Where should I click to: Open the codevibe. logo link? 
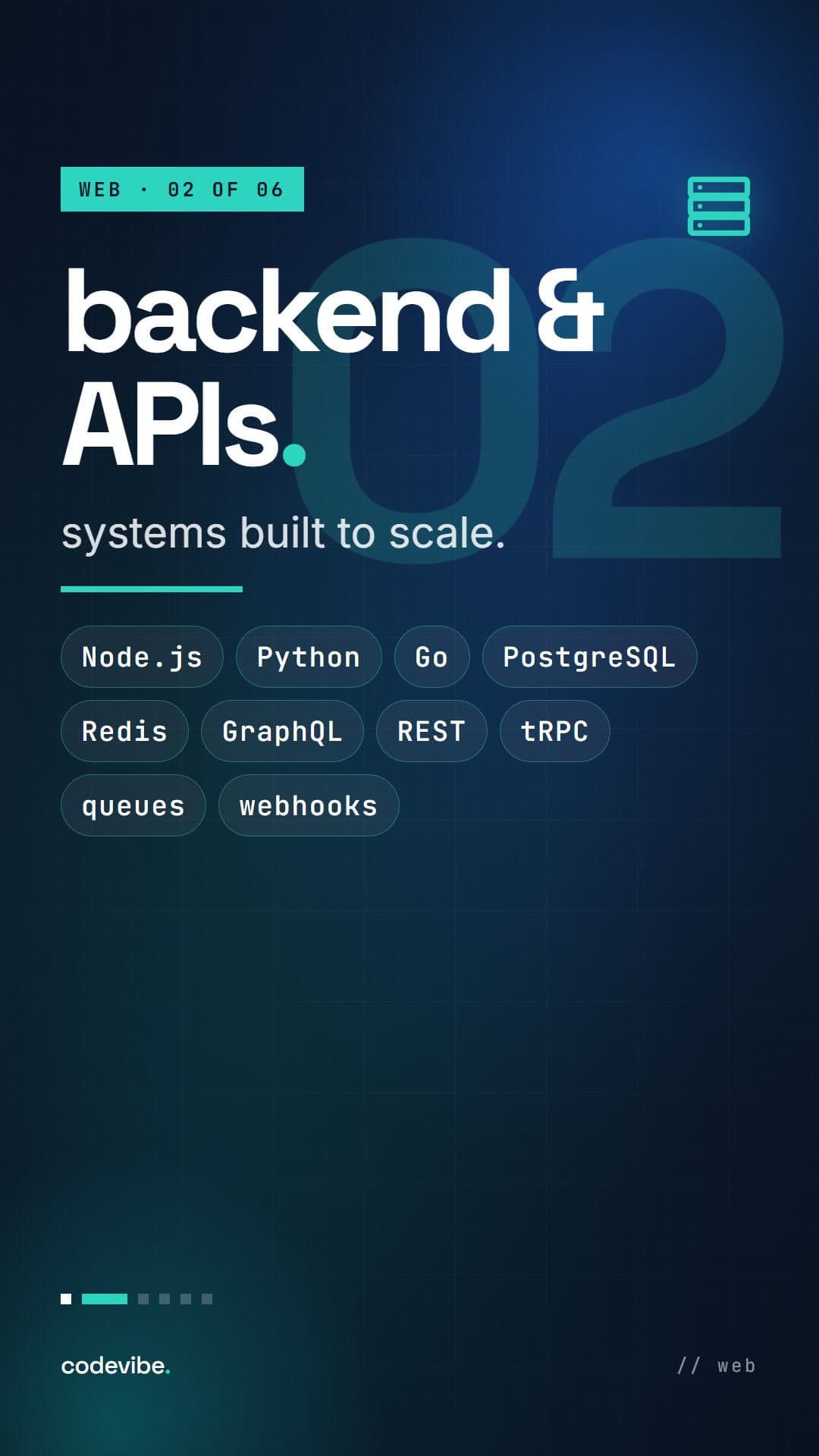[x=116, y=1366]
